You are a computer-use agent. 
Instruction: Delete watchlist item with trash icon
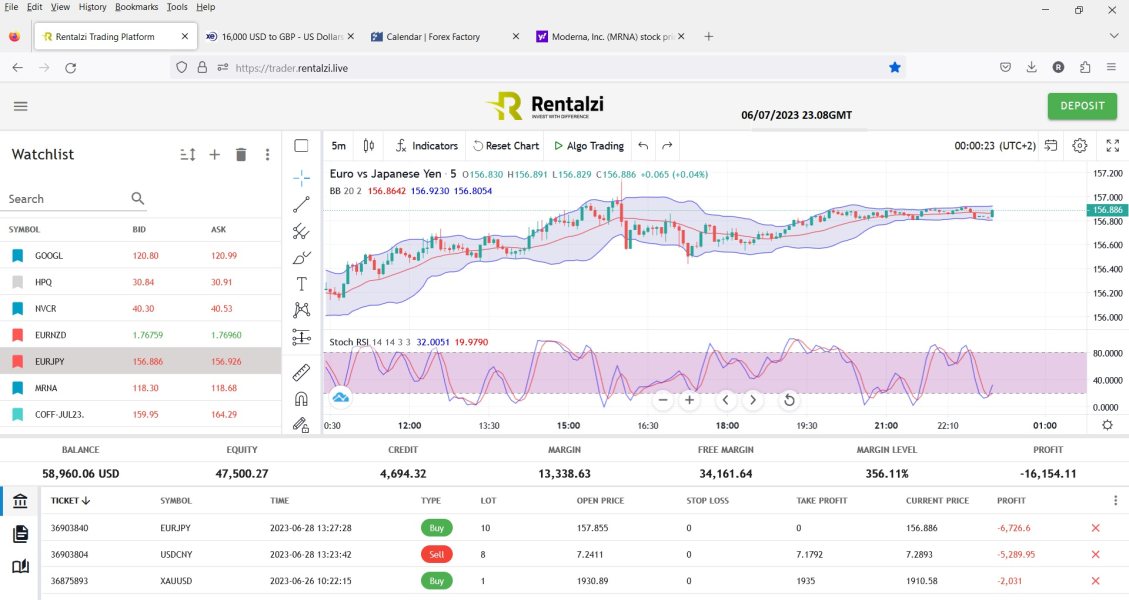pos(241,155)
